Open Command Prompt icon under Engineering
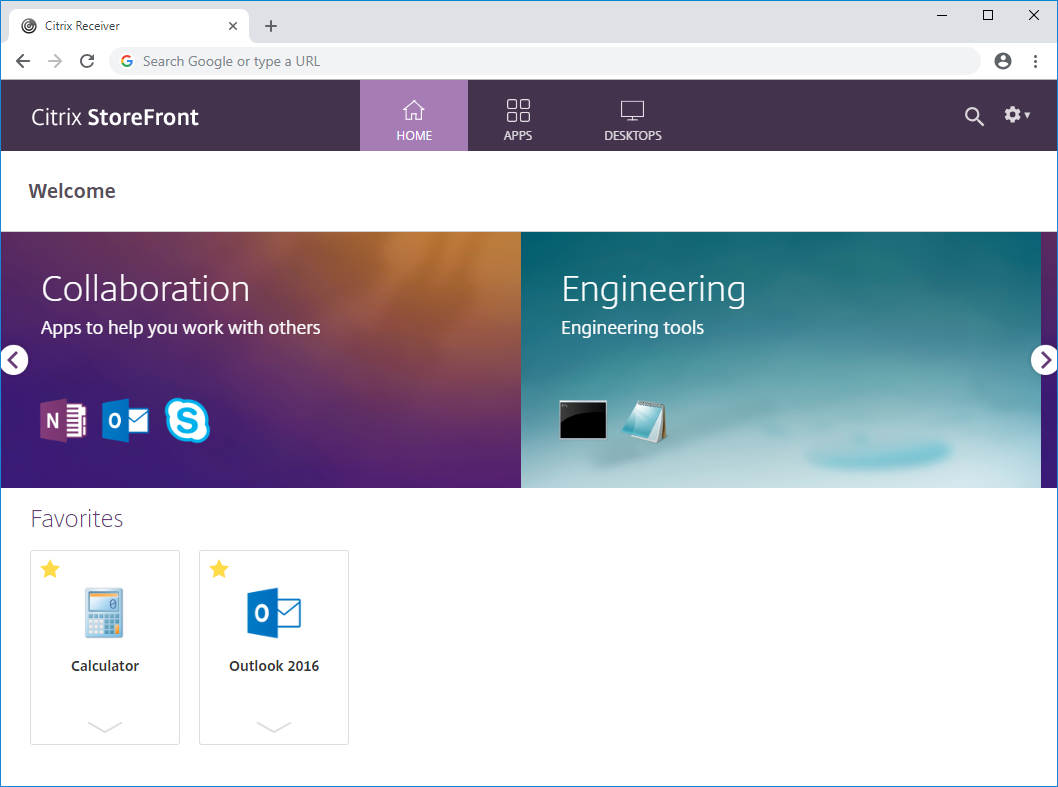This screenshot has height=787, width=1058. [583, 420]
